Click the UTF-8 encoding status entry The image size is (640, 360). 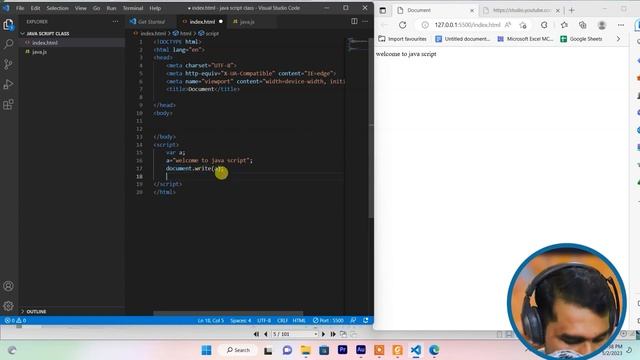pos(264,320)
